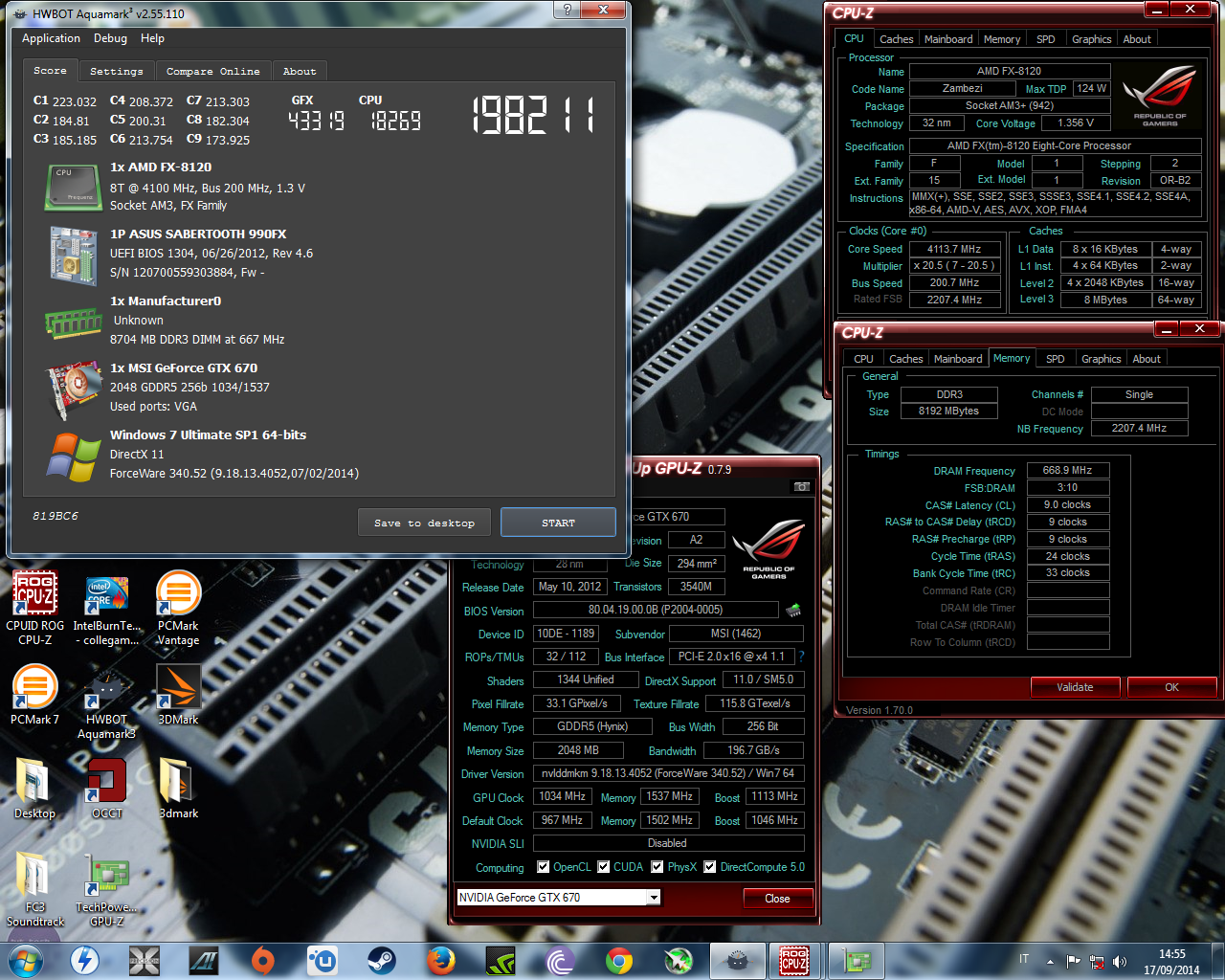Launch the PCMark 7 desktop icon
Viewport: 1225px width, 980px height.
pos(35,696)
